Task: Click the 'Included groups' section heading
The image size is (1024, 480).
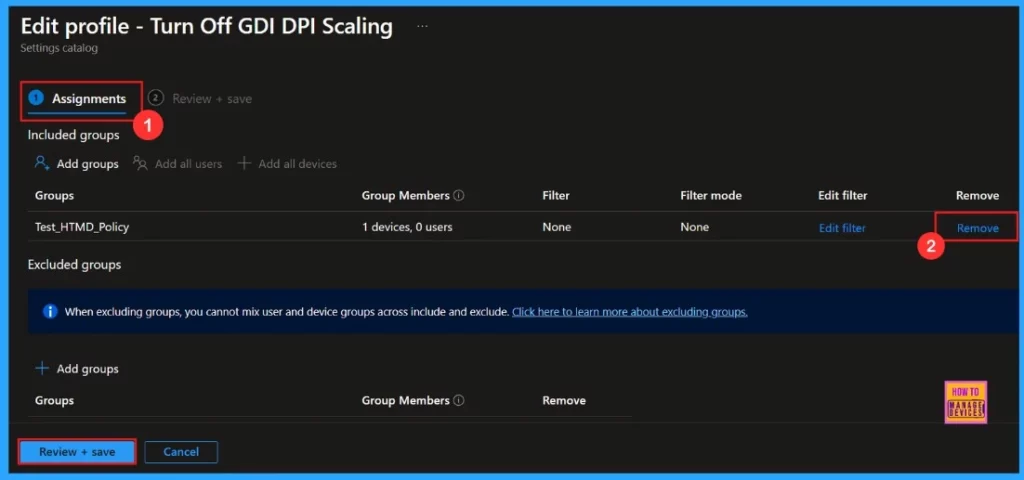Action: click(73, 135)
